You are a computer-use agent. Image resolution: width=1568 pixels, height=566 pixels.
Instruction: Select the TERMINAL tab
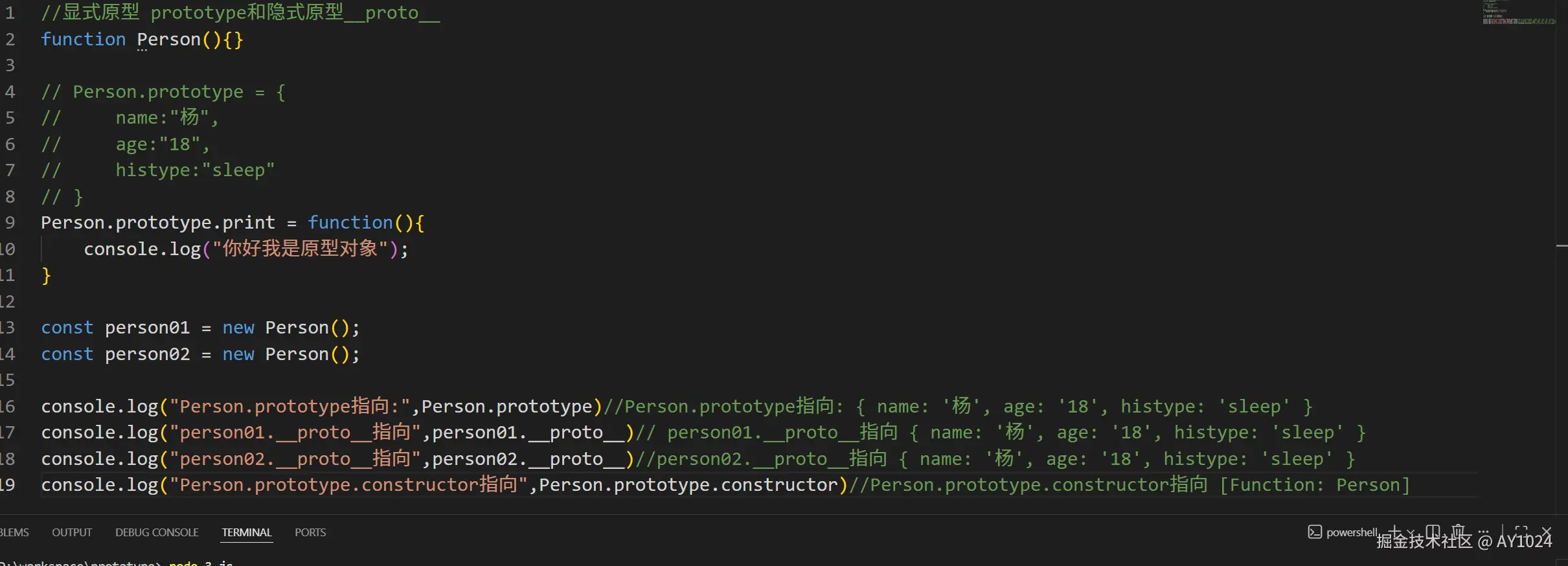coord(247,532)
